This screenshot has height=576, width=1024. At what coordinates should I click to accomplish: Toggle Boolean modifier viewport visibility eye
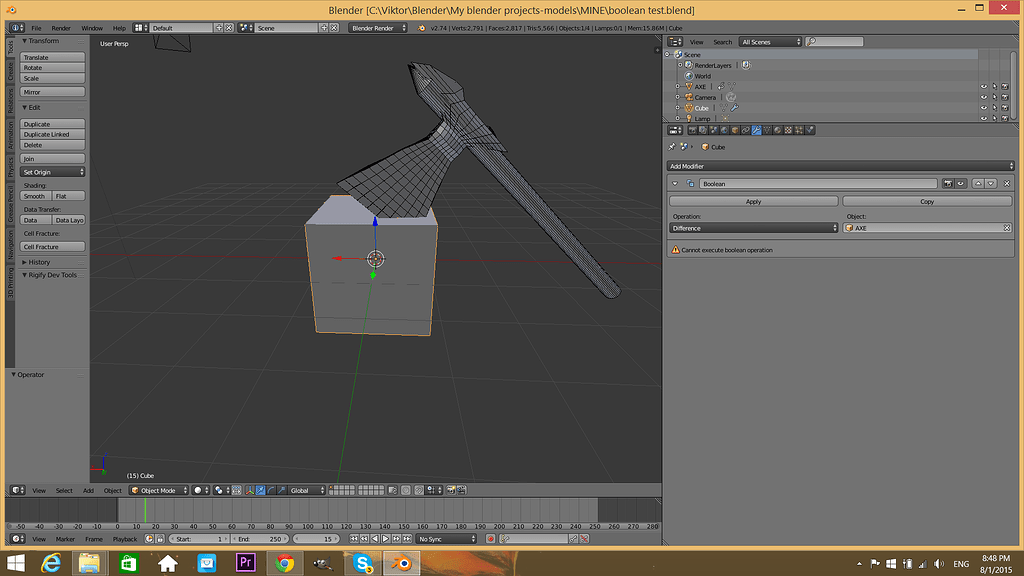click(961, 184)
